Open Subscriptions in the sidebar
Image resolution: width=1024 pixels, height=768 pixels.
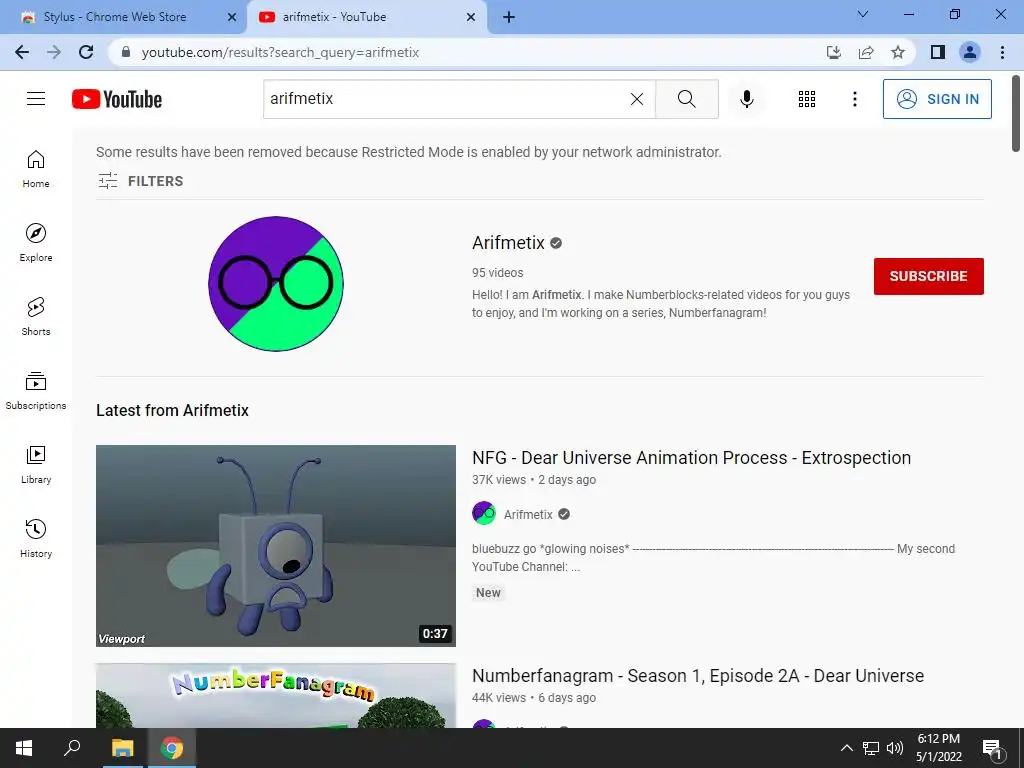click(36, 391)
